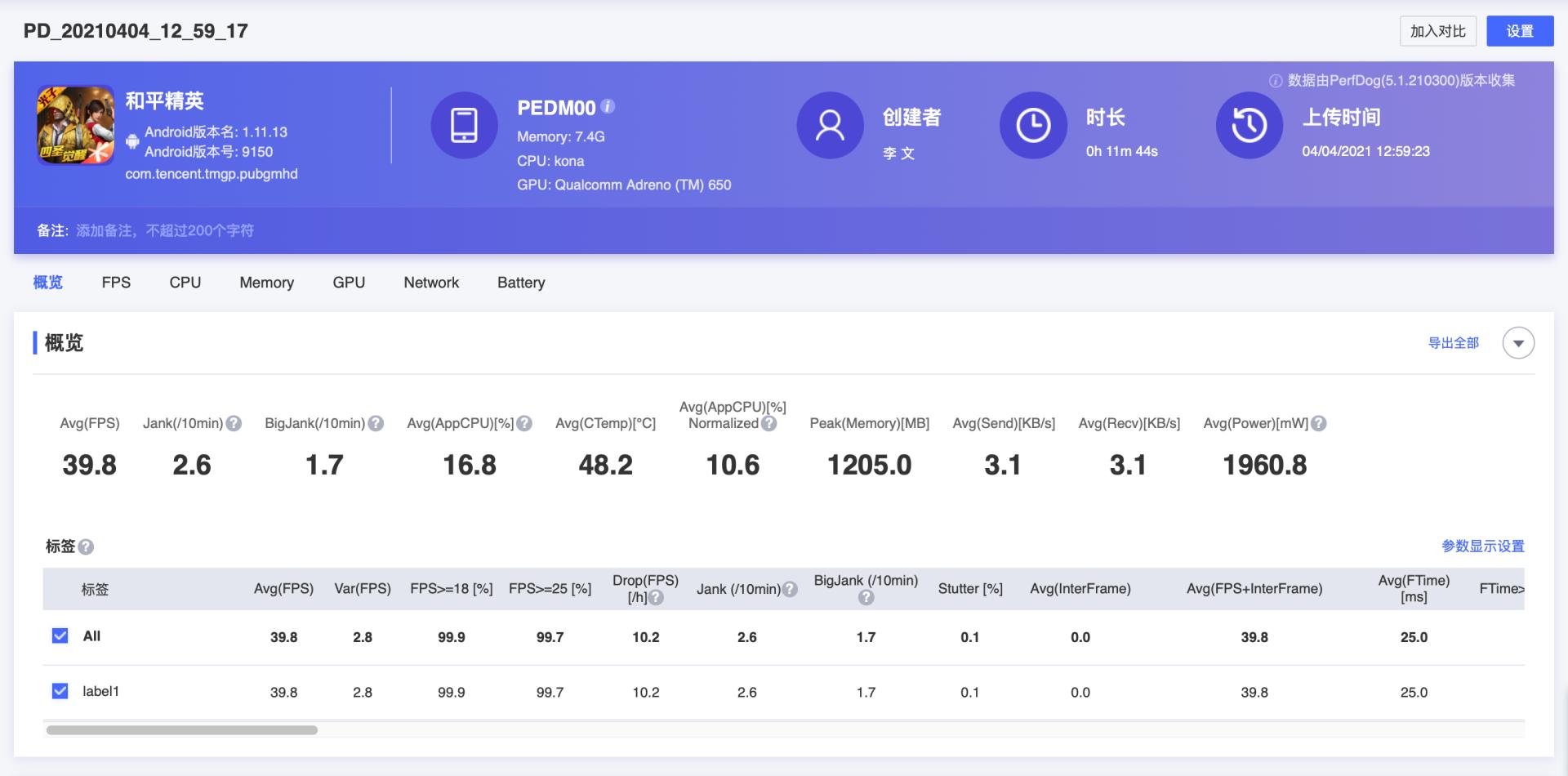This screenshot has height=776, width=1568.
Task: Open the Battery tab
Action: [x=521, y=283]
